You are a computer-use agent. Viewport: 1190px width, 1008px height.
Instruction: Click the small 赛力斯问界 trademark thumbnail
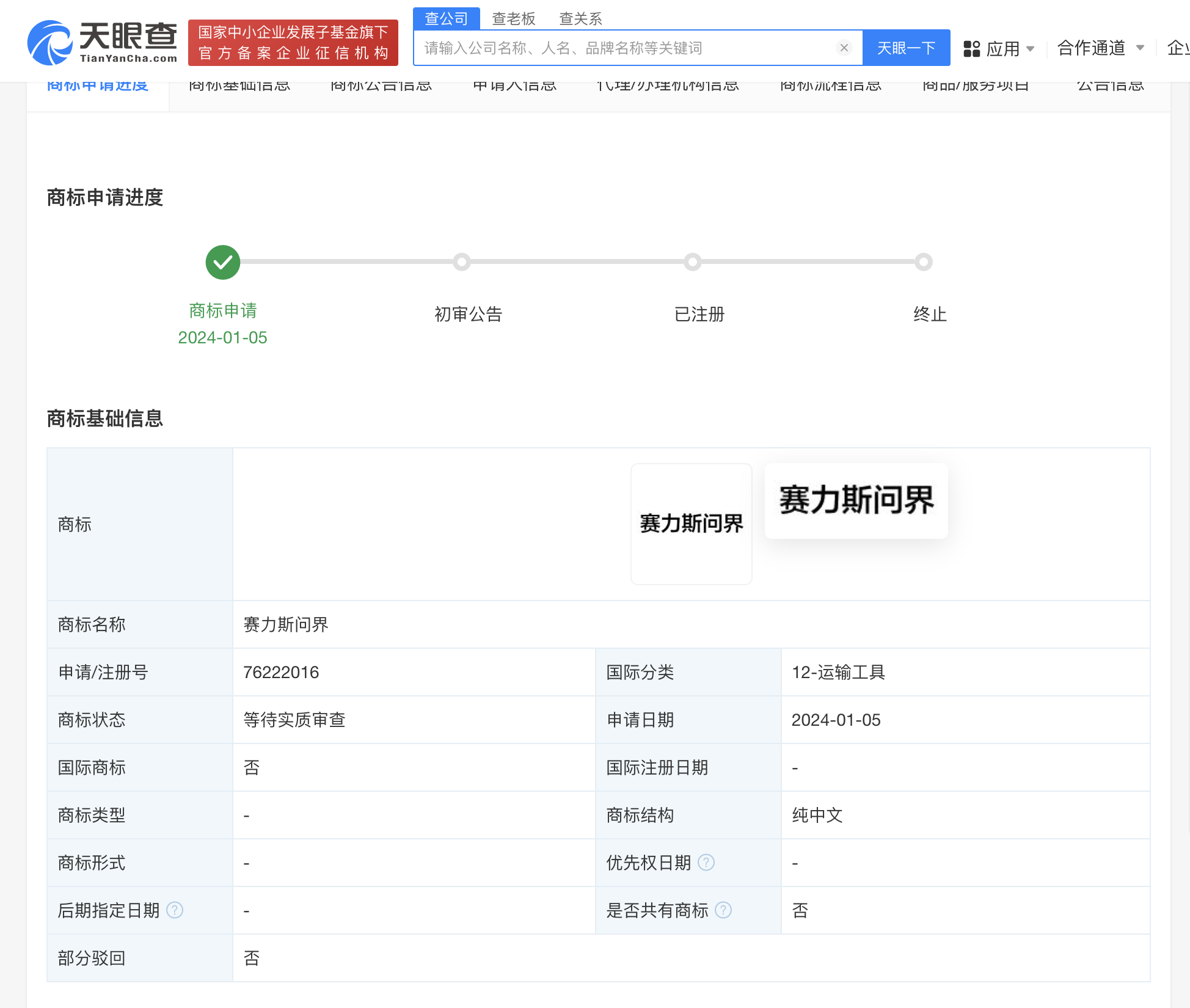coord(692,524)
